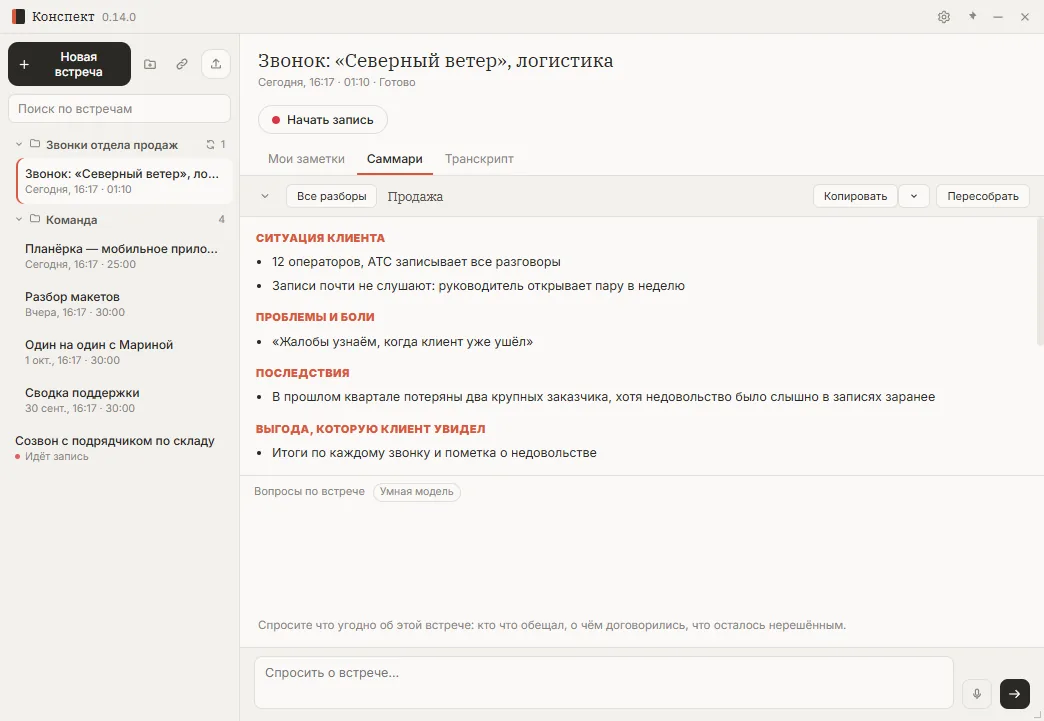Open «Все разборы» list
Image resolution: width=1044 pixels, height=721 pixels.
332,196
